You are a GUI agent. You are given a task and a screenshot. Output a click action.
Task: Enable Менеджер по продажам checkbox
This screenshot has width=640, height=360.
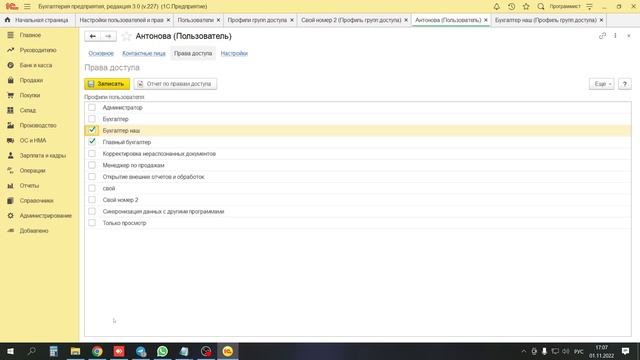coord(92,165)
